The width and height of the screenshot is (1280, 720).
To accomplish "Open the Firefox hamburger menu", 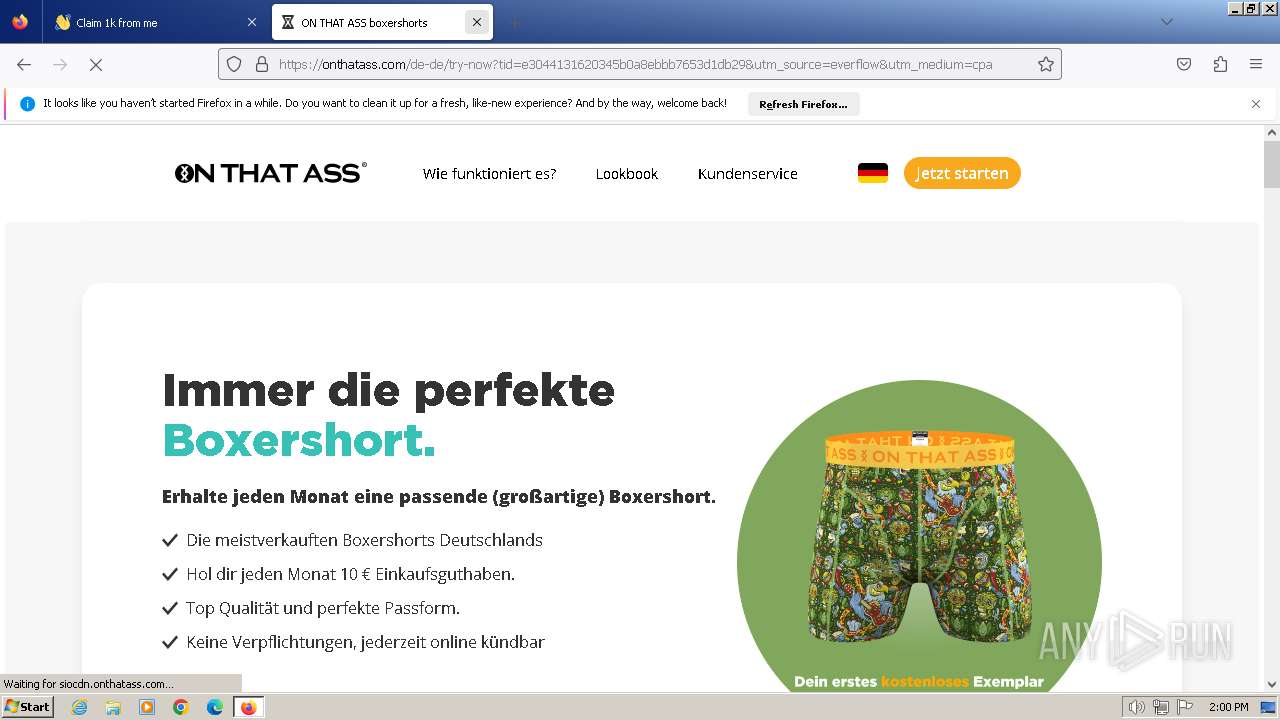I will pyautogui.click(x=1256, y=64).
